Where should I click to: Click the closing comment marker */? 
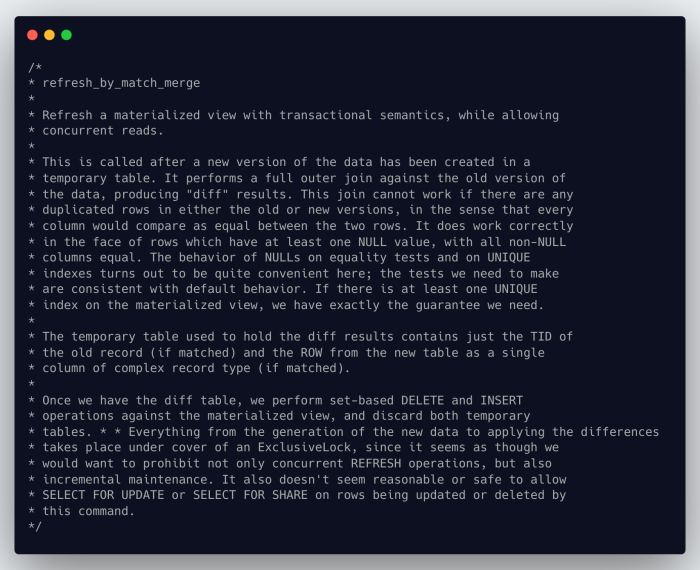click(x=35, y=526)
